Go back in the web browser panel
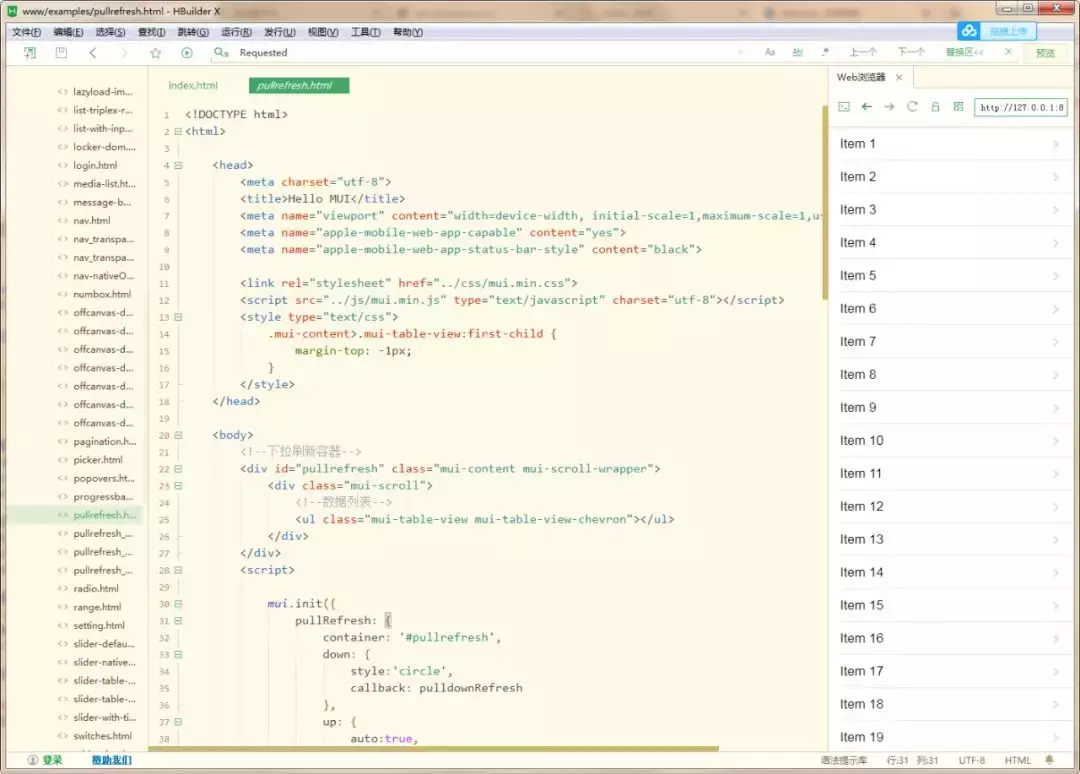1080x774 pixels. pyautogui.click(x=867, y=107)
